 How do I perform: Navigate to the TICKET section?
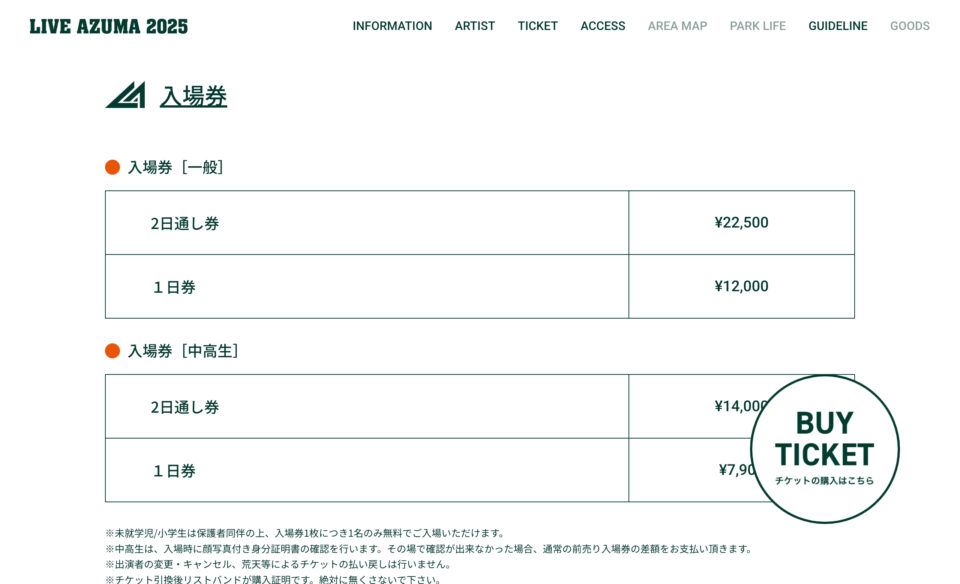coord(538,26)
